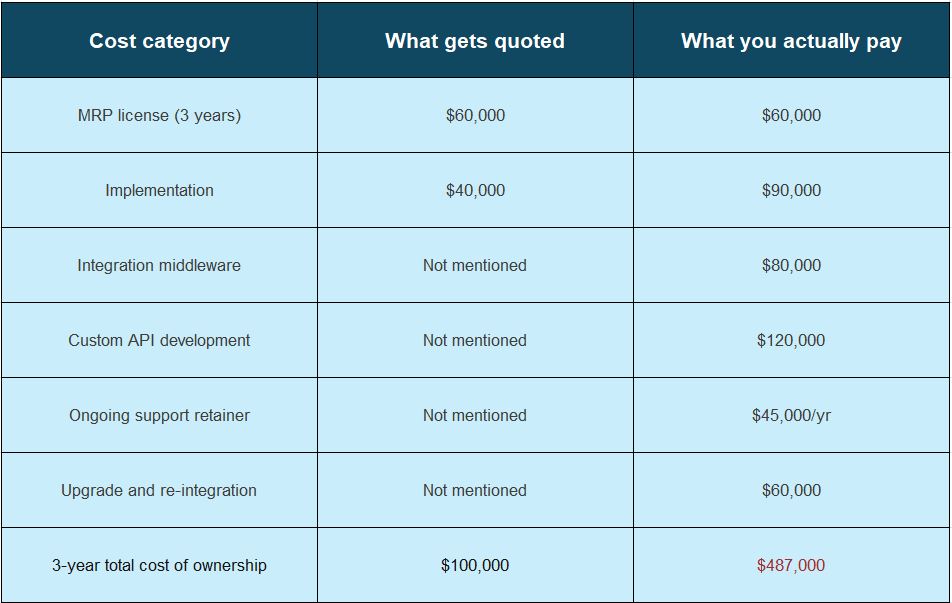Select the $120,000 custom API cost
This screenshot has height=603, width=952.
pyautogui.click(x=791, y=340)
